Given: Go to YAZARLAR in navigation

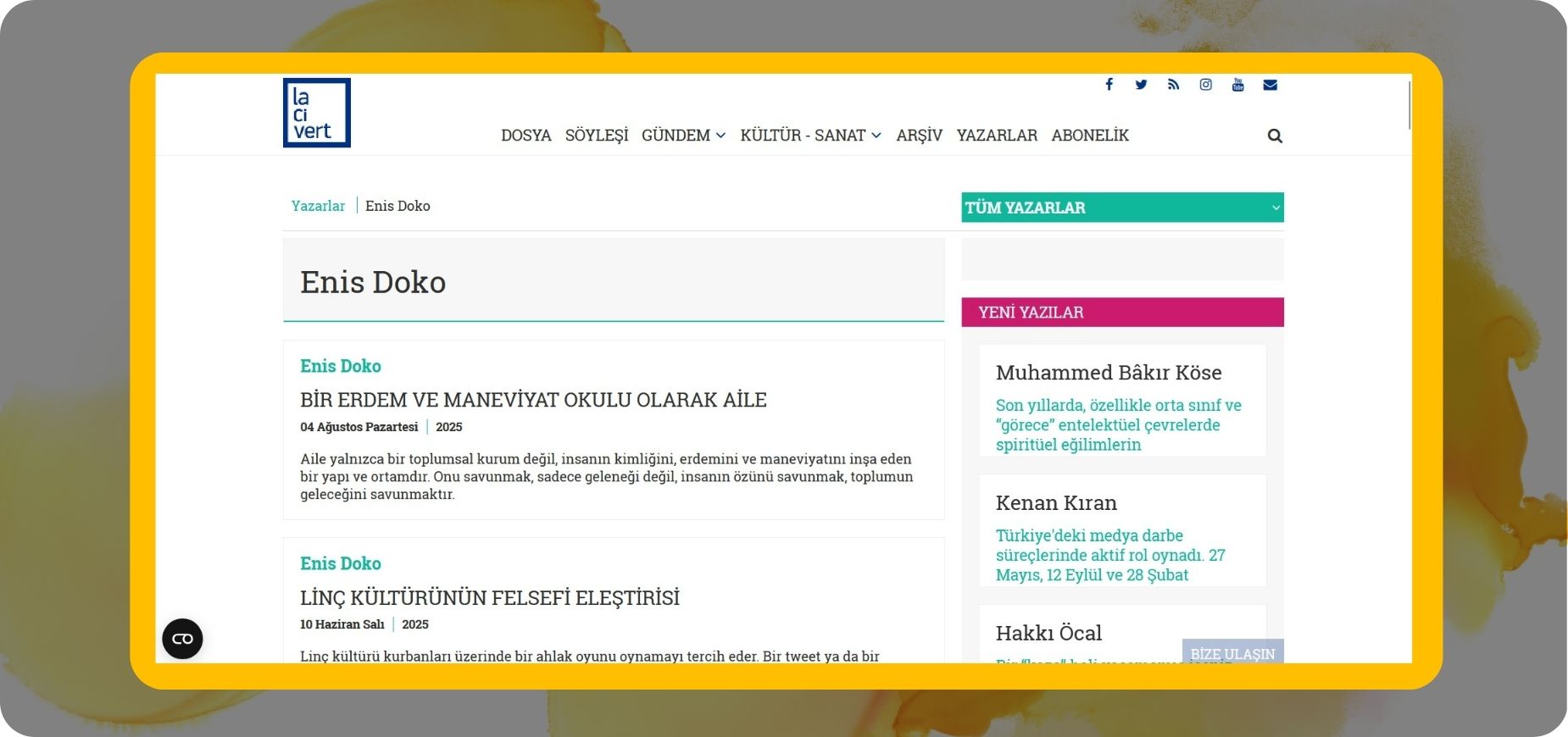Looking at the screenshot, I should 997,136.
